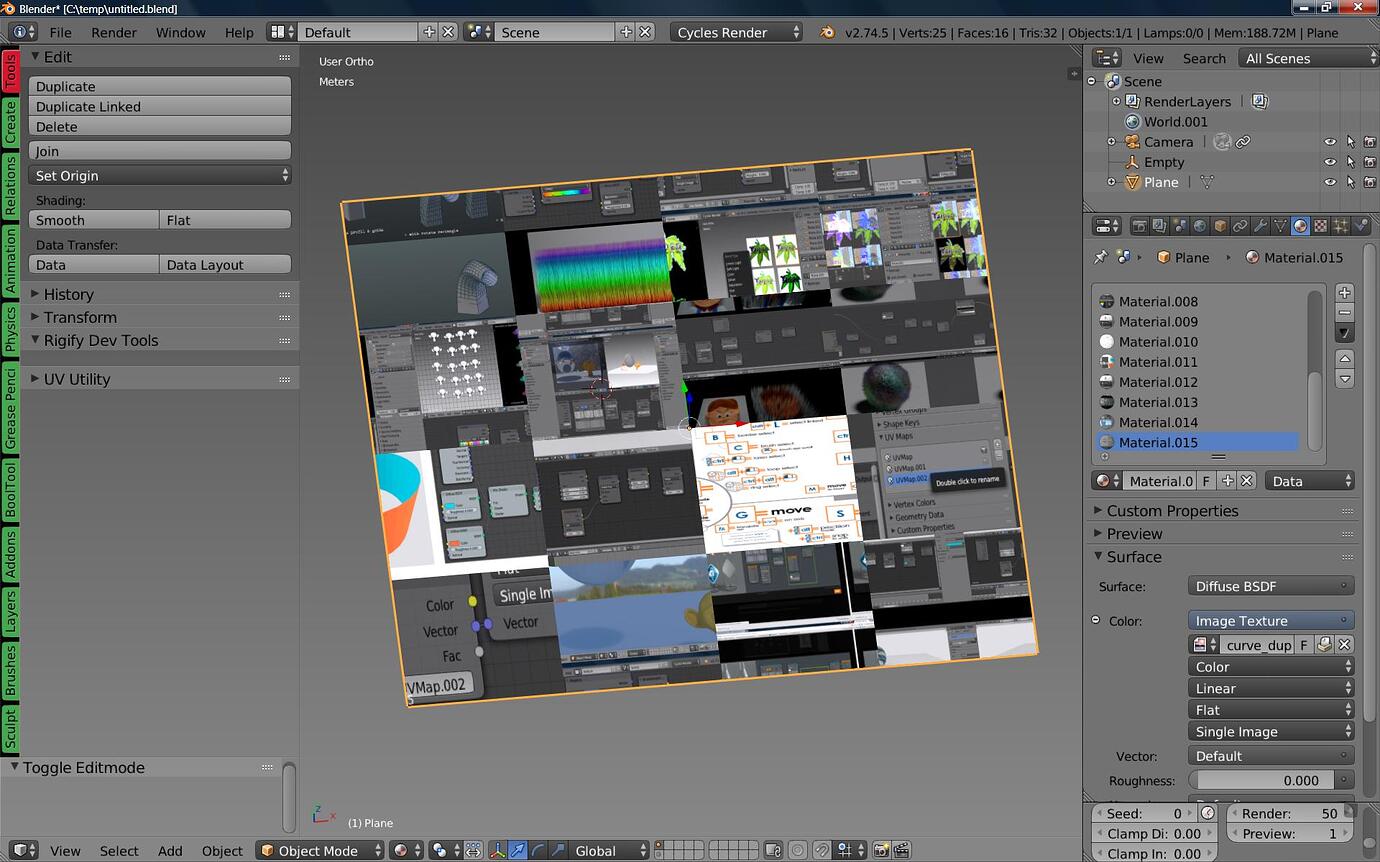Open the Window menu
The width and height of the screenshot is (1380, 862).
click(181, 32)
